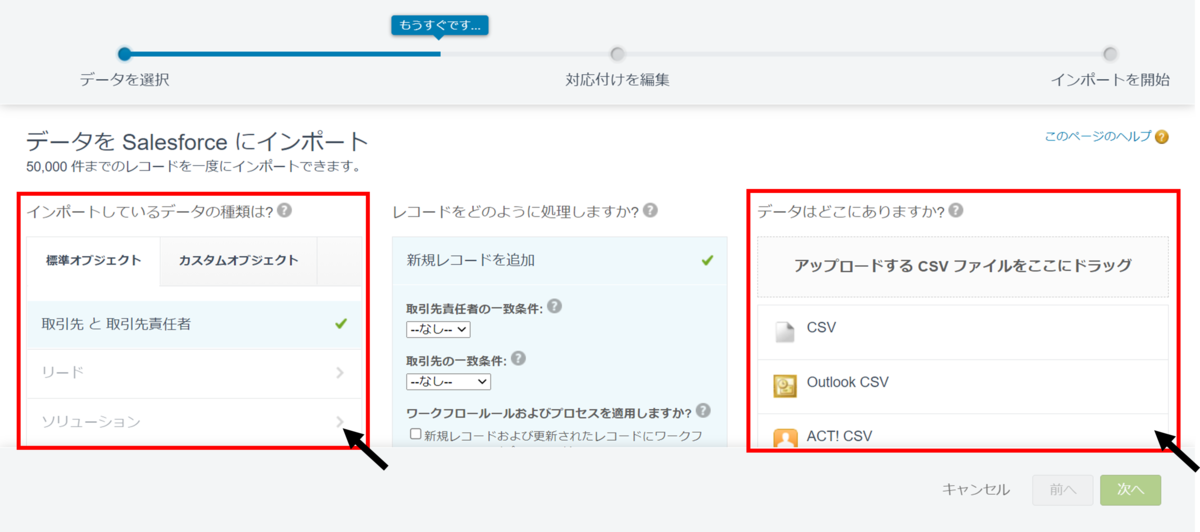
Task: Click help icon beside 取引先の一致条件
Action: click(518, 358)
